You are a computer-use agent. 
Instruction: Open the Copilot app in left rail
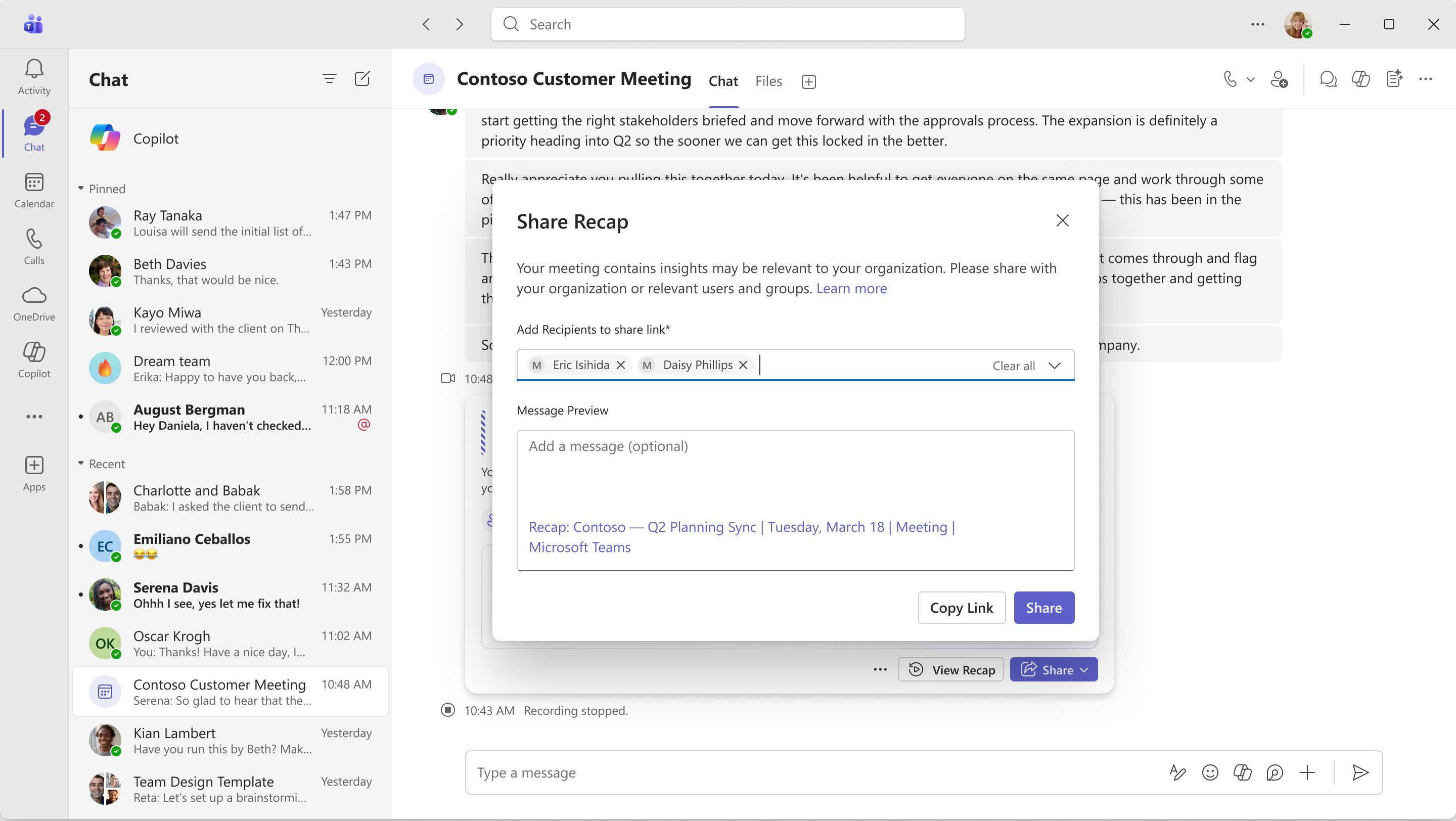[34, 360]
